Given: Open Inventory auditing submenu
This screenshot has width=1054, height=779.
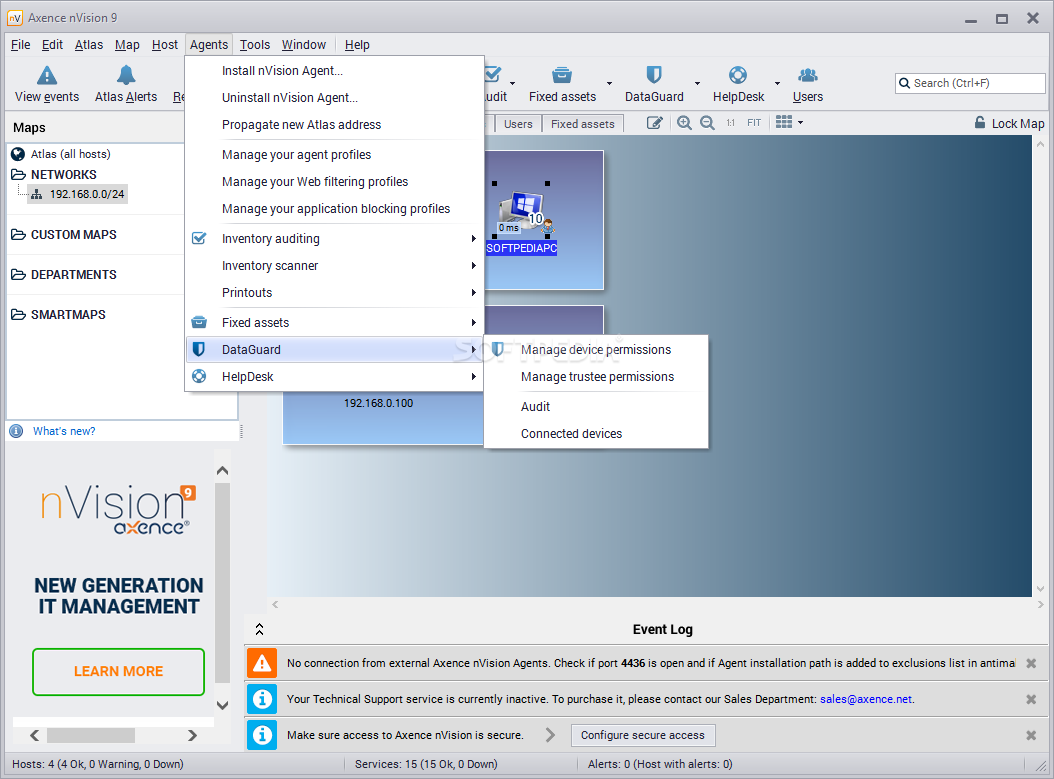Looking at the screenshot, I should coord(334,239).
